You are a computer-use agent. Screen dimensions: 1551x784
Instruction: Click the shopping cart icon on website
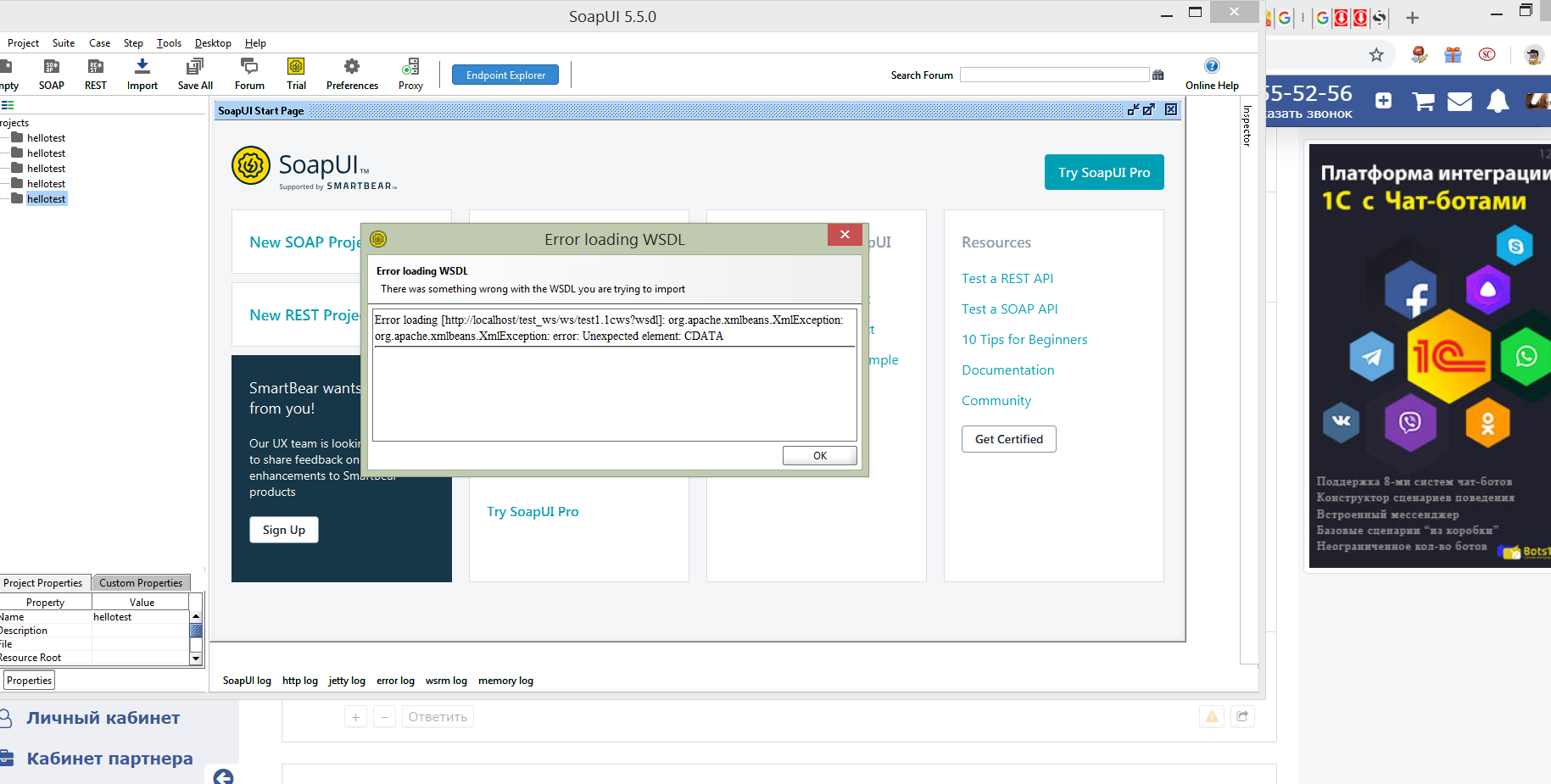point(1424,102)
